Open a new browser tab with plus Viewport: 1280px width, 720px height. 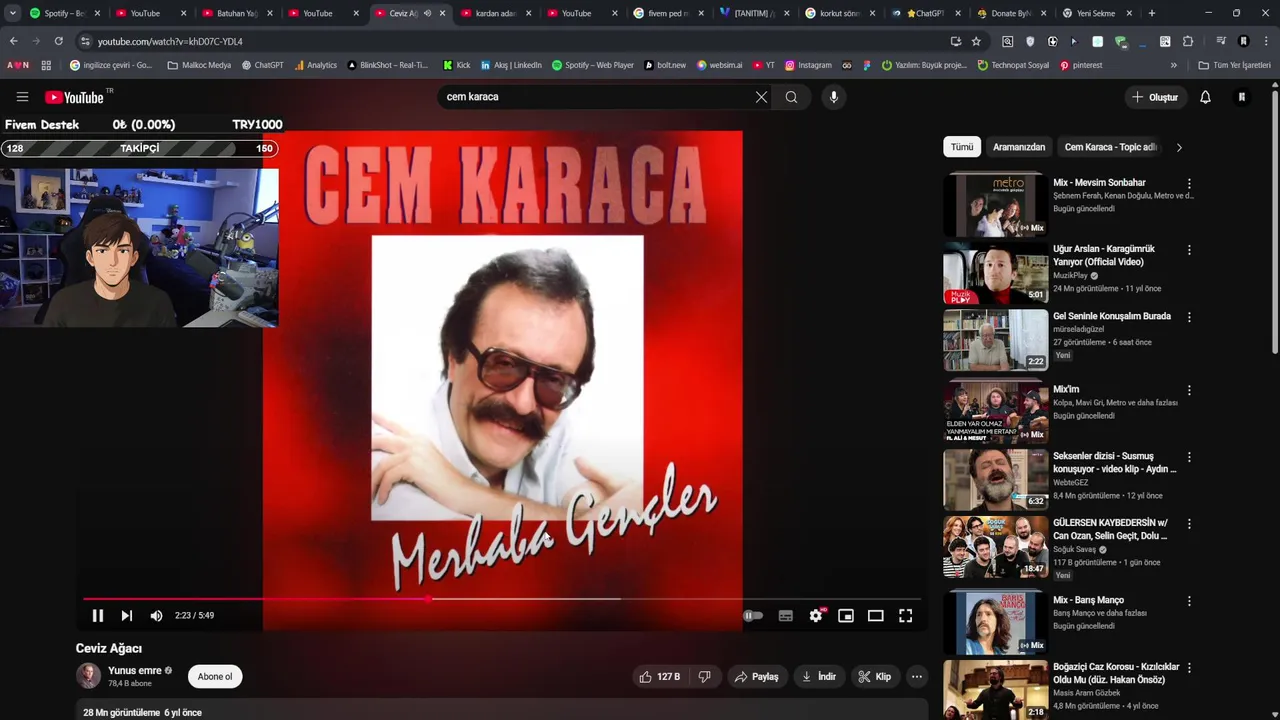point(1152,13)
